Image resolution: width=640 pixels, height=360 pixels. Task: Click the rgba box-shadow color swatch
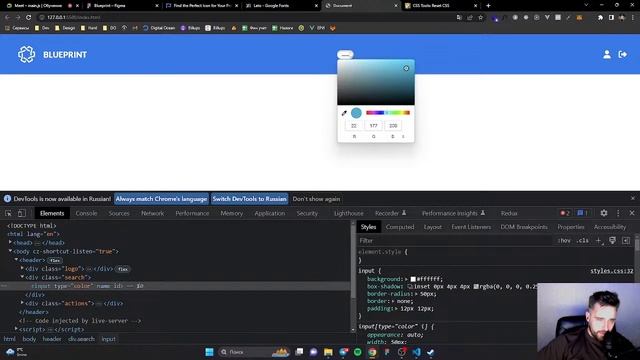click(x=476, y=287)
